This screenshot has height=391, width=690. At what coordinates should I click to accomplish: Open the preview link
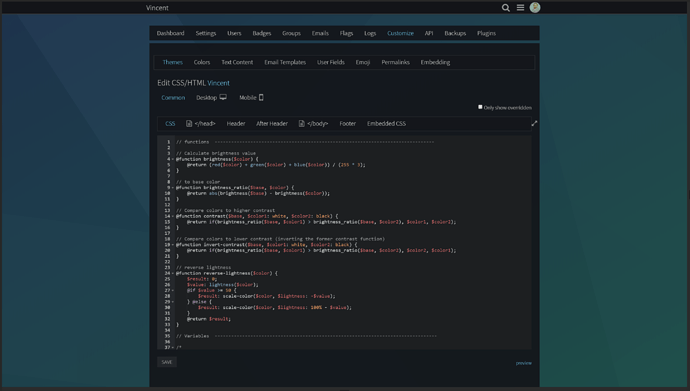coord(524,363)
